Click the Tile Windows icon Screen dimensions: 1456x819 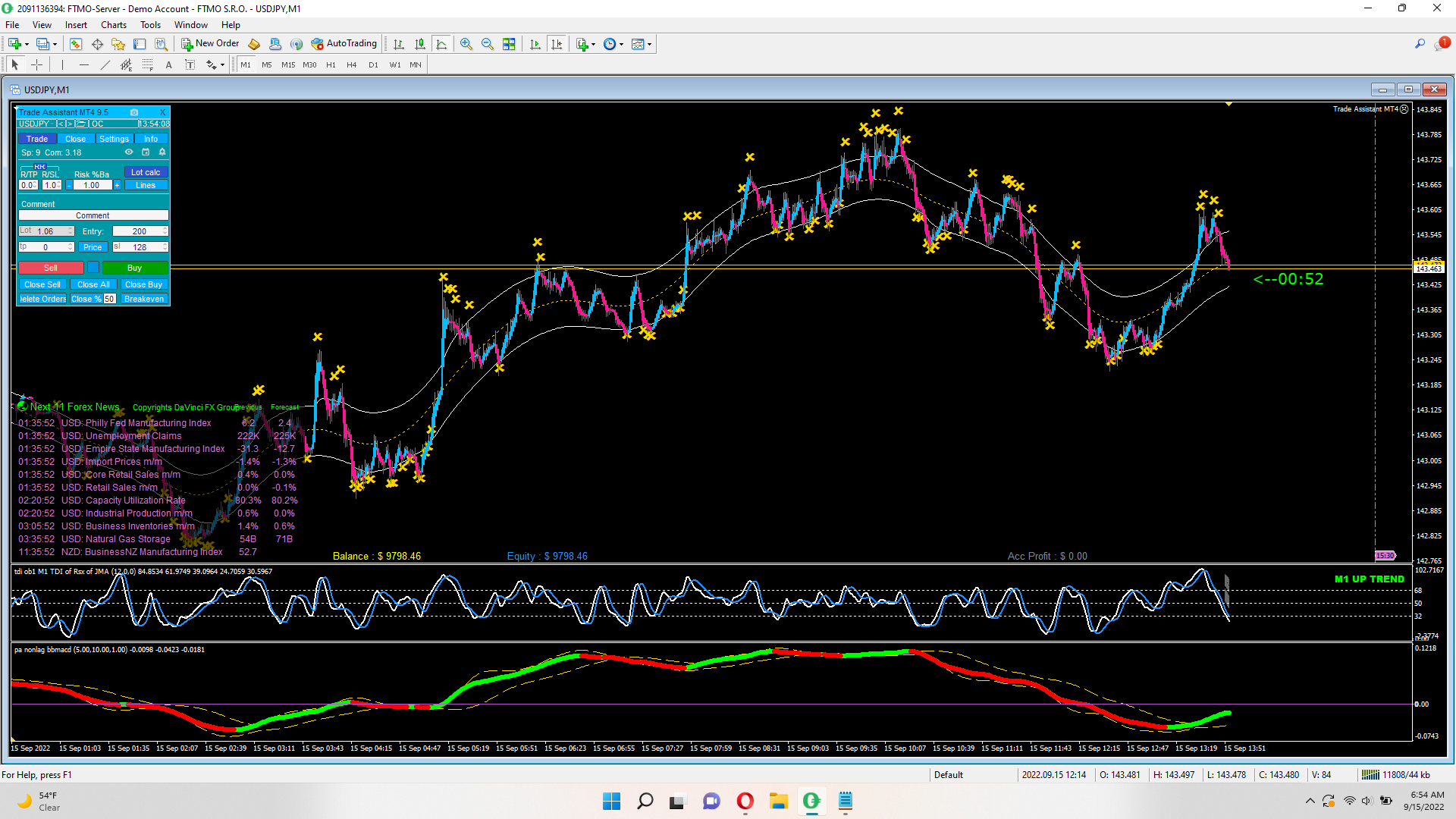coord(509,44)
